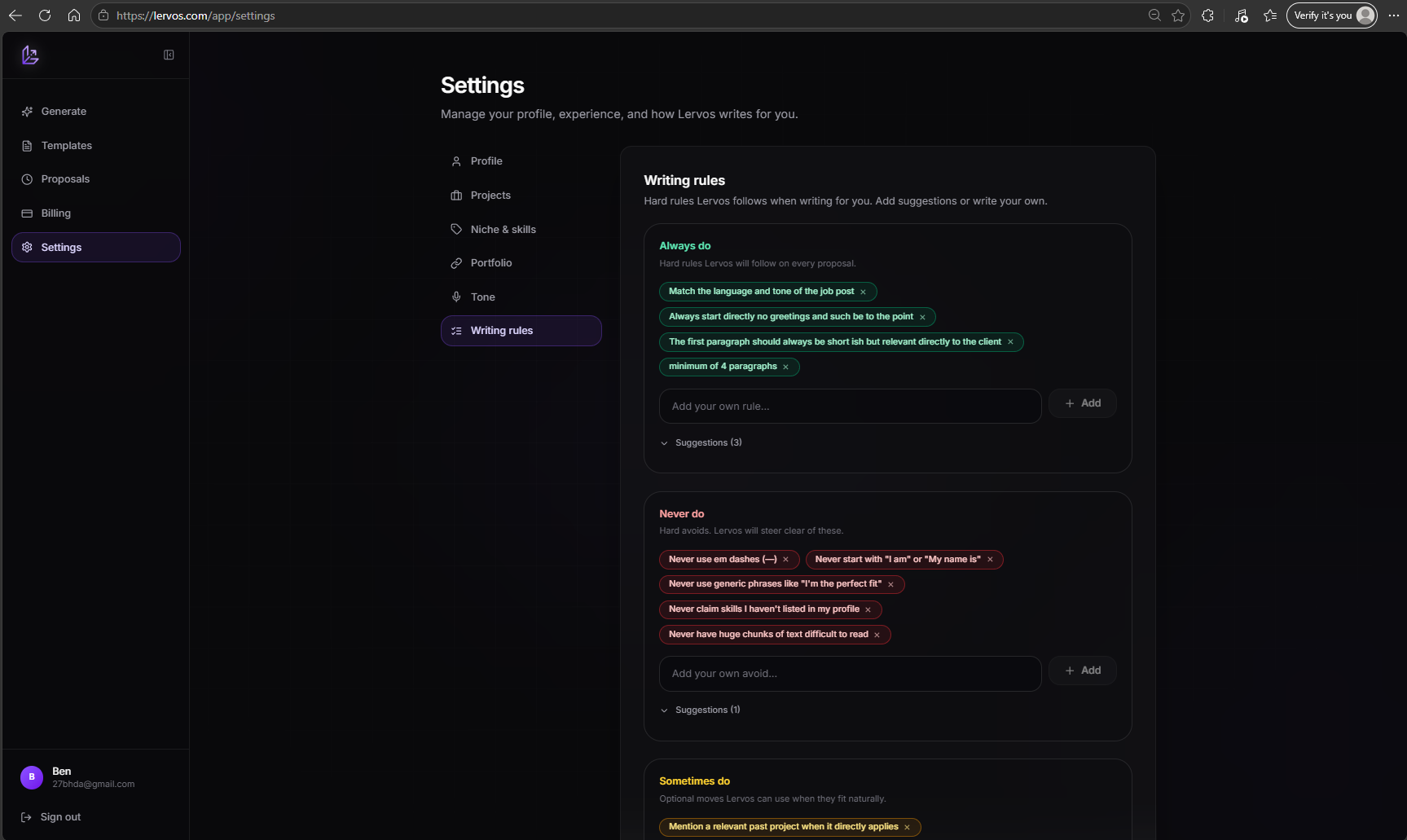
Task: Click the 'Sometimes do' heading text
Action: [x=694, y=781]
